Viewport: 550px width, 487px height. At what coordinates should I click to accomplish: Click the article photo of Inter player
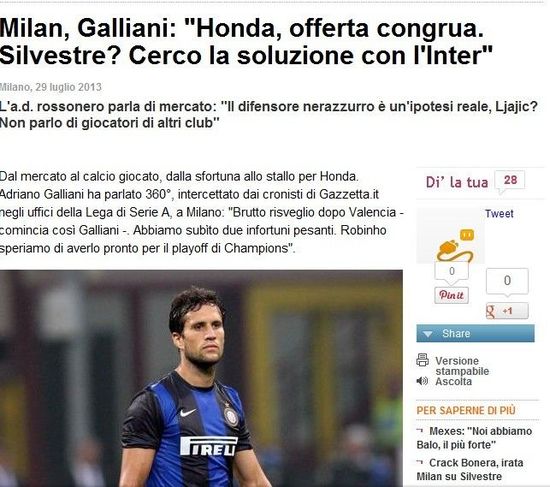tap(201, 378)
